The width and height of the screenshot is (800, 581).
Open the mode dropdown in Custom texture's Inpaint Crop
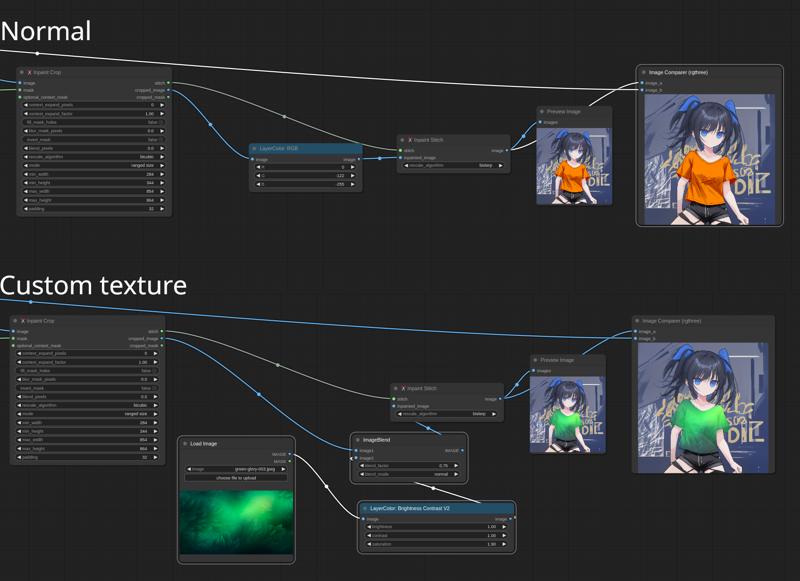[x=87, y=414]
